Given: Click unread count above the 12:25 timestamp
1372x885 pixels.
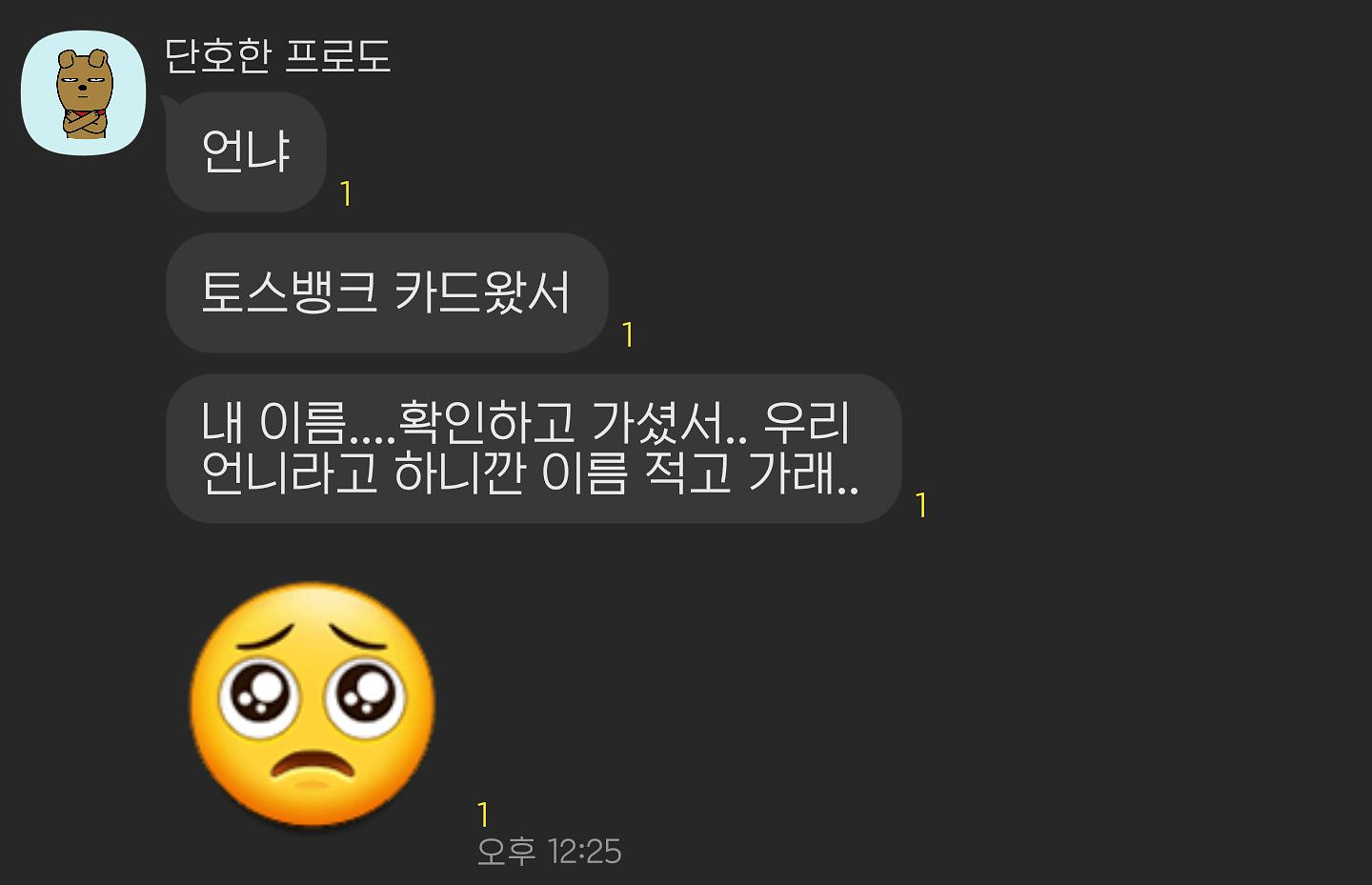Looking at the screenshot, I should [483, 815].
